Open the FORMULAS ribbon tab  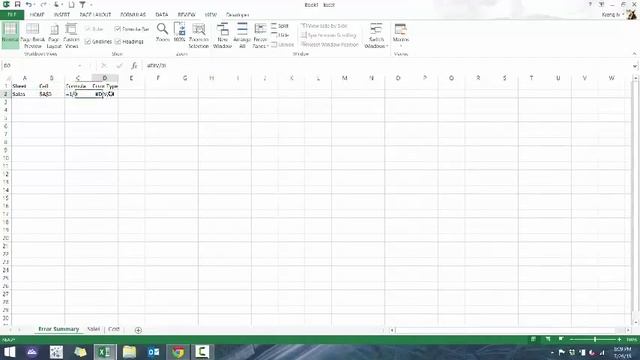tap(133, 15)
